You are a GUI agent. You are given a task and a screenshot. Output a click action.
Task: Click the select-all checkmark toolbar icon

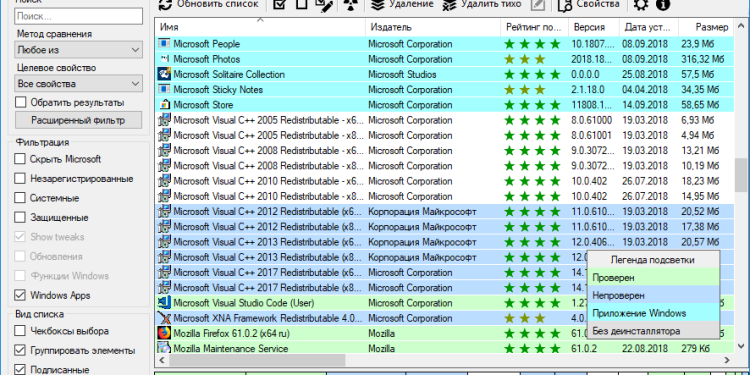pos(280,4)
